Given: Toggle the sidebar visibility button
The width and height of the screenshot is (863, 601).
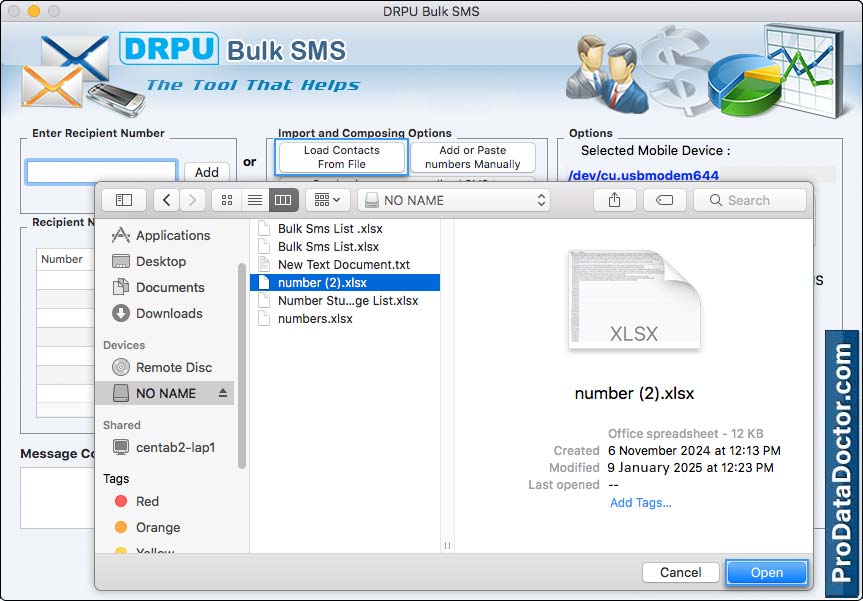Looking at the screenshot, I should point(124,200).
